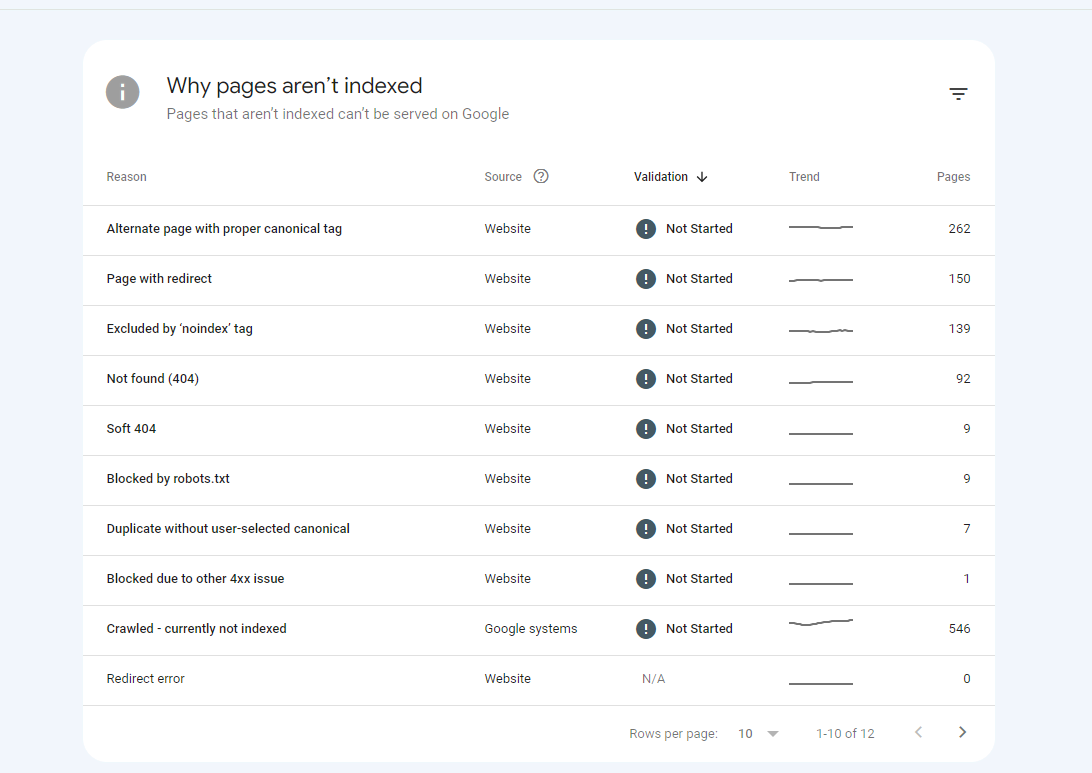Click the Validation sort arrow
This screenshot has height=773, width=1092.
point(703,176)
